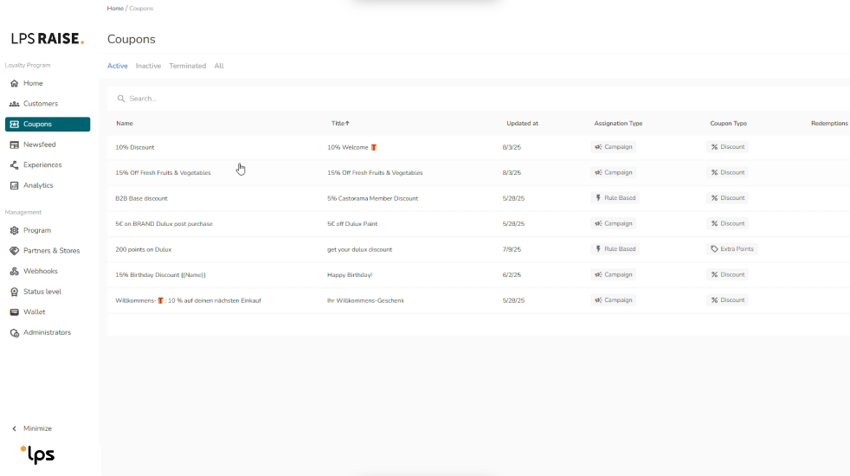Click the Analytics chart icon
850x476 pixels.
[x=14, y=185]
